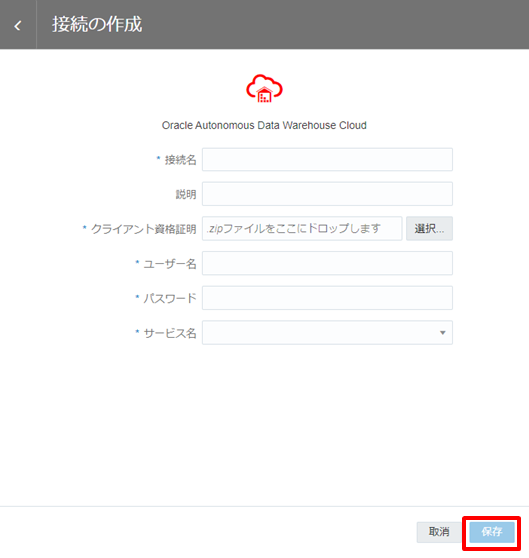Click the 接続の作成 dialog title
This screenshot has height=558, width=529.
97,25
